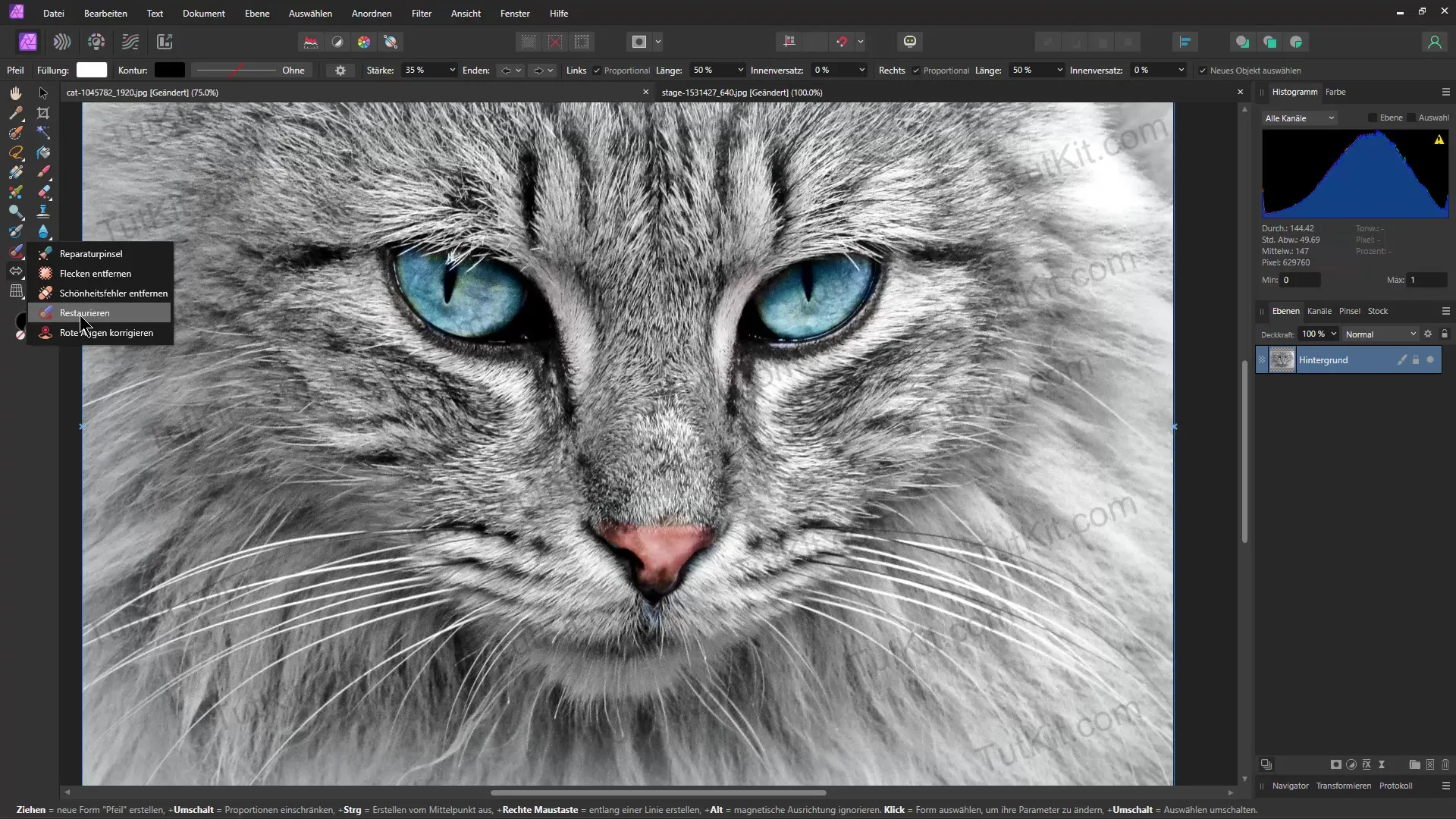Toggle the Quick Mask icon
This screenshot has width=1456, height=819.
point(639,42)
